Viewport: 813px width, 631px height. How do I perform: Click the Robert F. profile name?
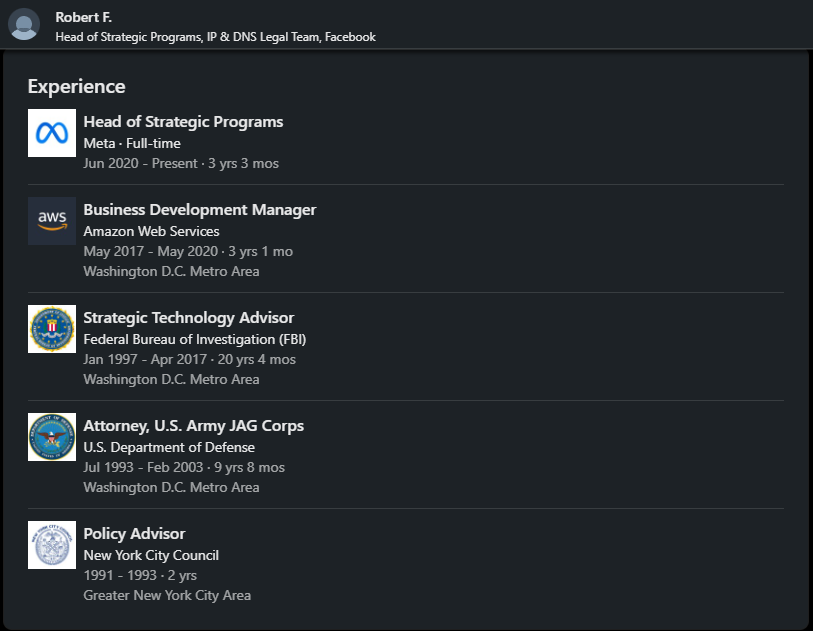click(x=84, y=17)
